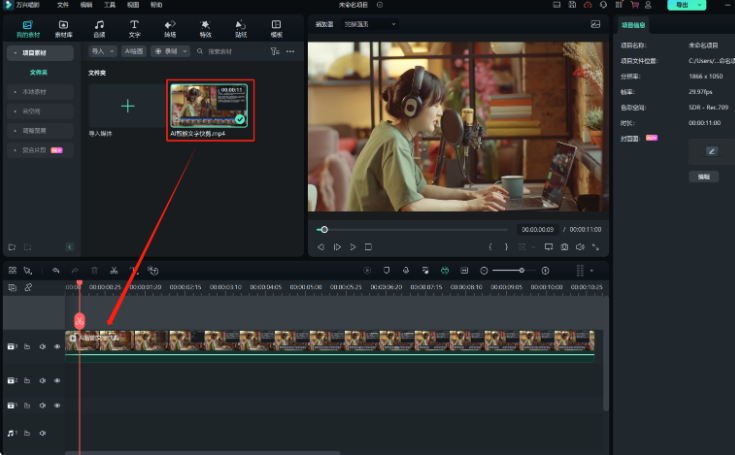Screen dimensions: 735x455
Task: Open the 音频 (Audio) panel tab
Action: [99, 27]
